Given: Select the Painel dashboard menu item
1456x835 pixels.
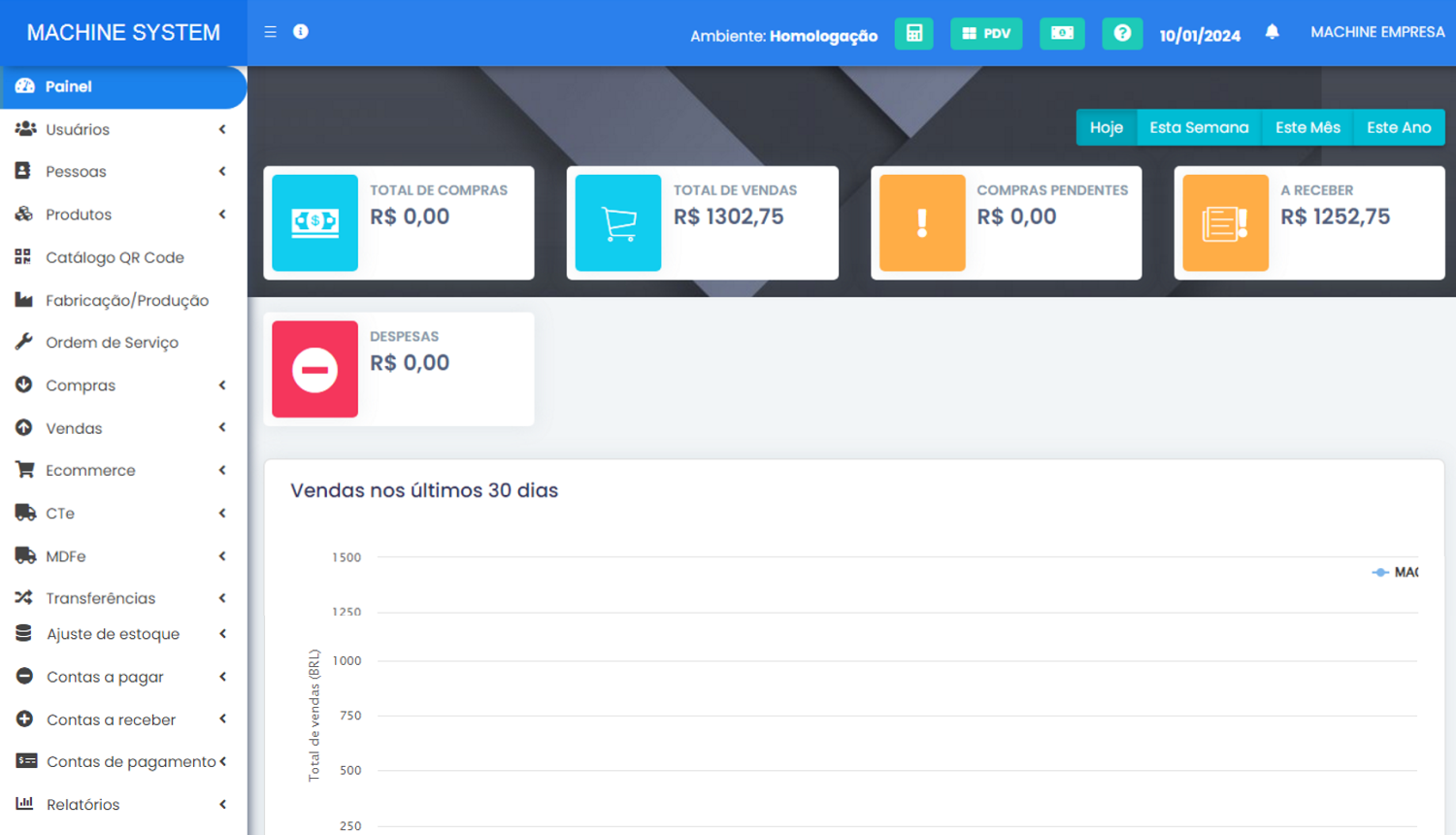Looking at the screenshot, I should [x=123, y=86].
